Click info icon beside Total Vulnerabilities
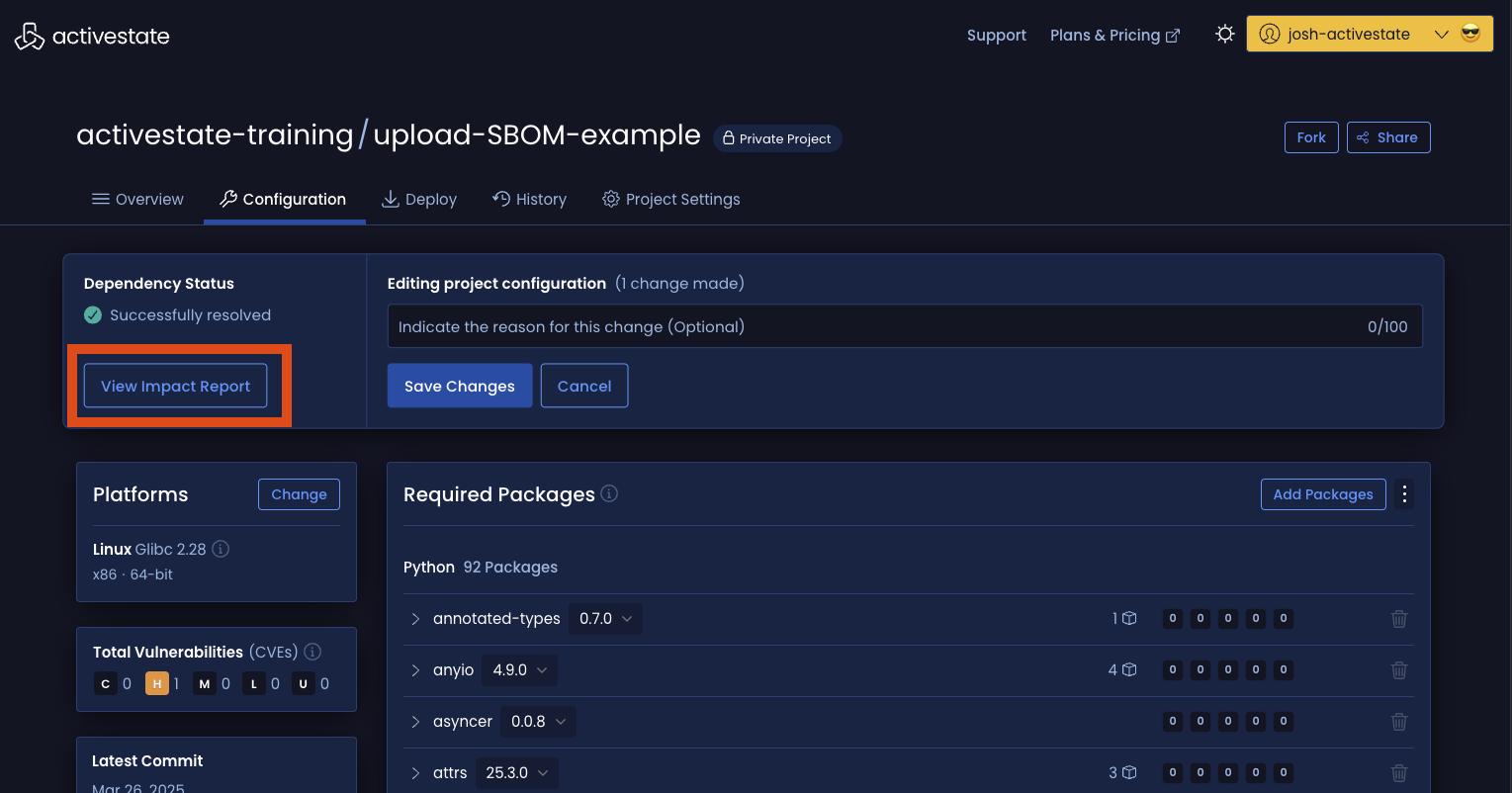Image resolution: width=1512 pixels, height=793 pixels. [x=312, y=652]
